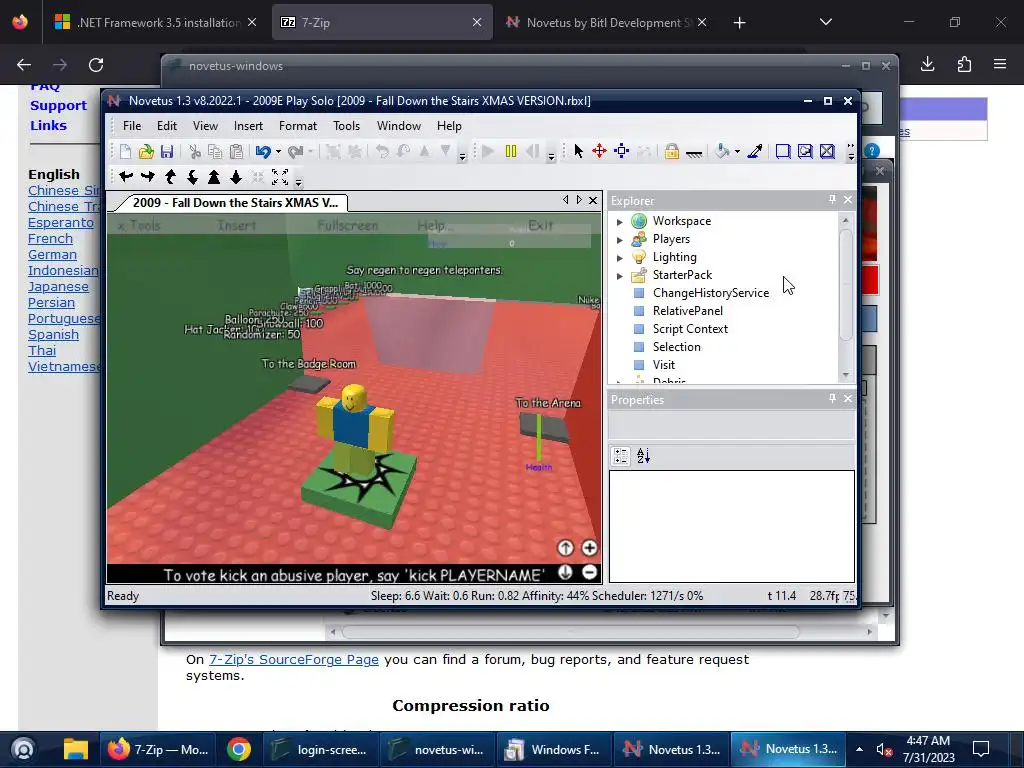Click the camera tilt up arrow icon

170,176
